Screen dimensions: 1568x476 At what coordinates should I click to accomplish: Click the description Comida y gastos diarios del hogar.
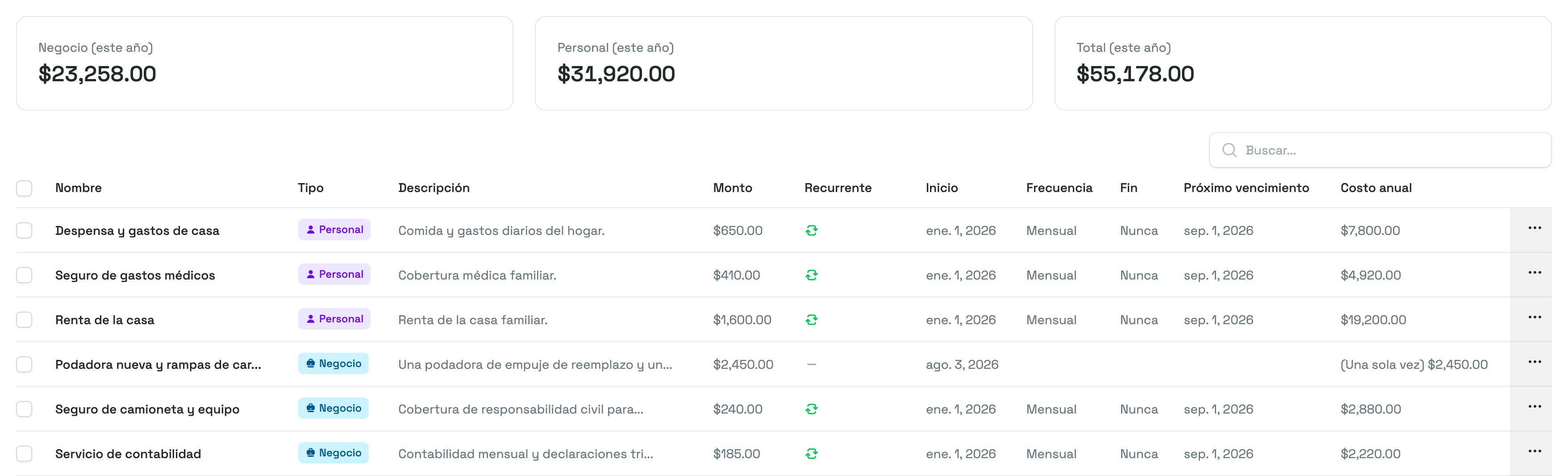pyautogui.click(x=501, y=231)
